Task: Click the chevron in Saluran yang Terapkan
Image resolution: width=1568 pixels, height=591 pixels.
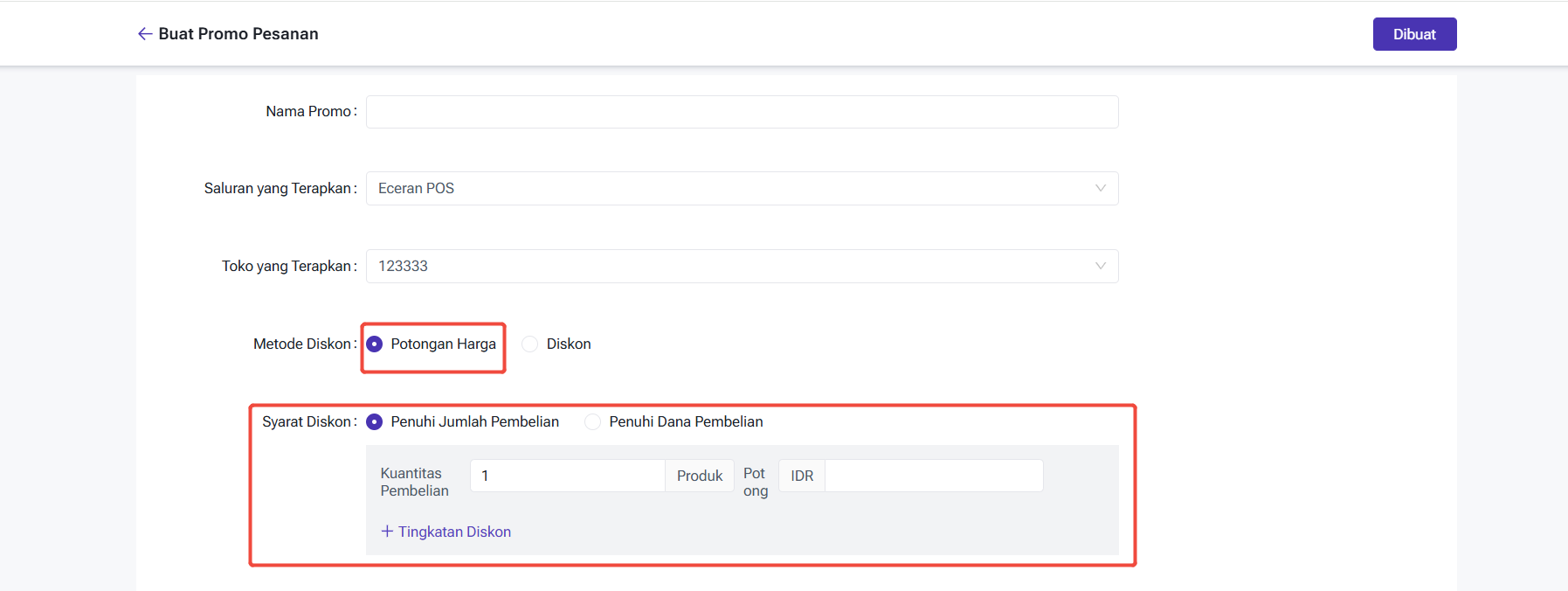Action: pos(1100,189)
